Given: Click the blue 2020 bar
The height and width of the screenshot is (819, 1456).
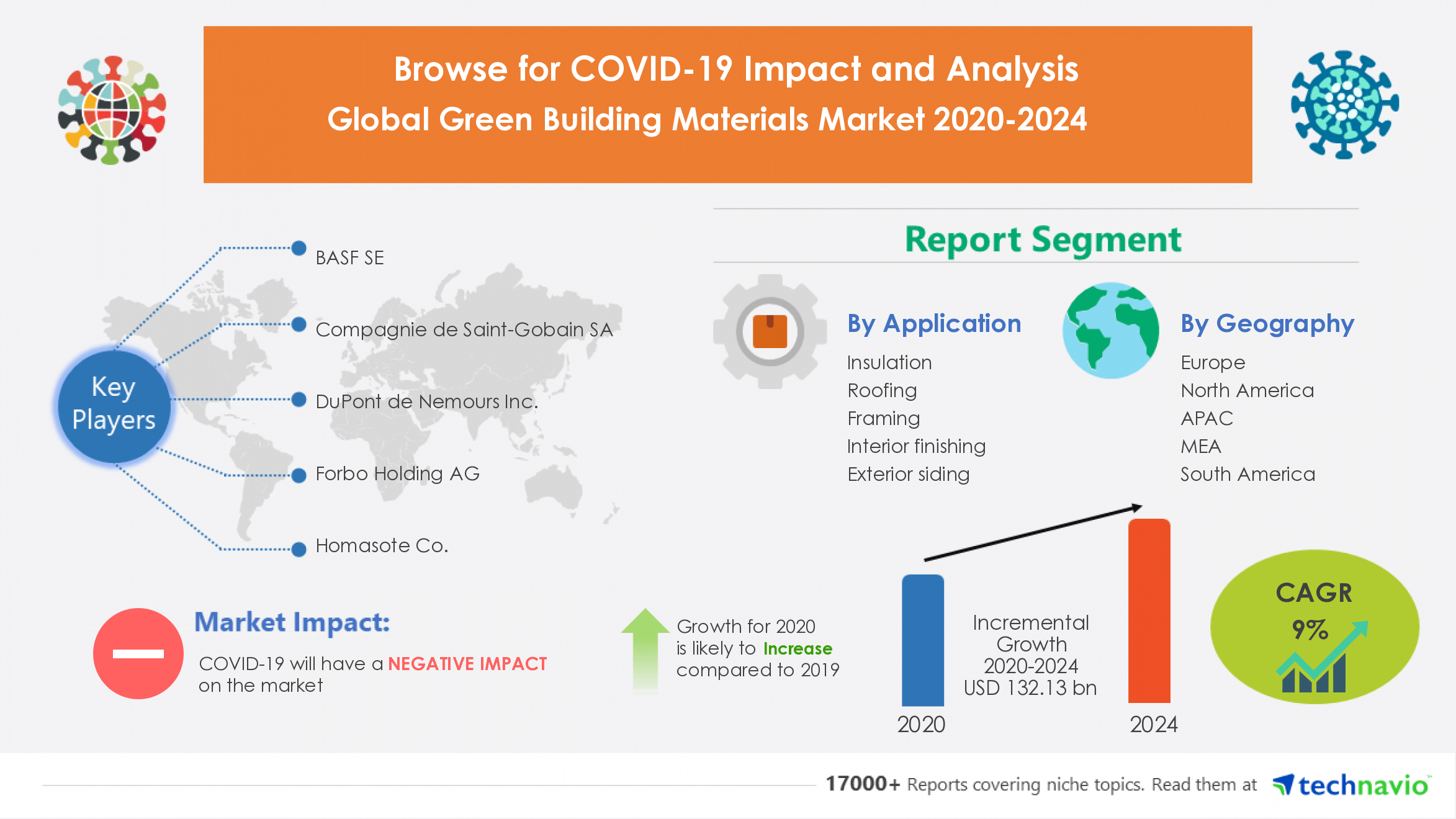Looking at the screenshot, I should point(923,640).
